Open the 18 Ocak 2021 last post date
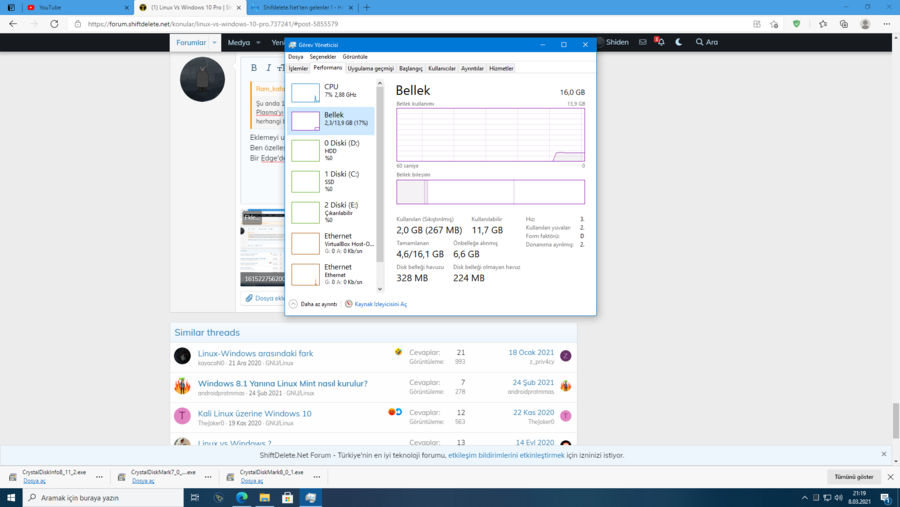Viewport: 900px width, 507px height. (x=531, y=352)
